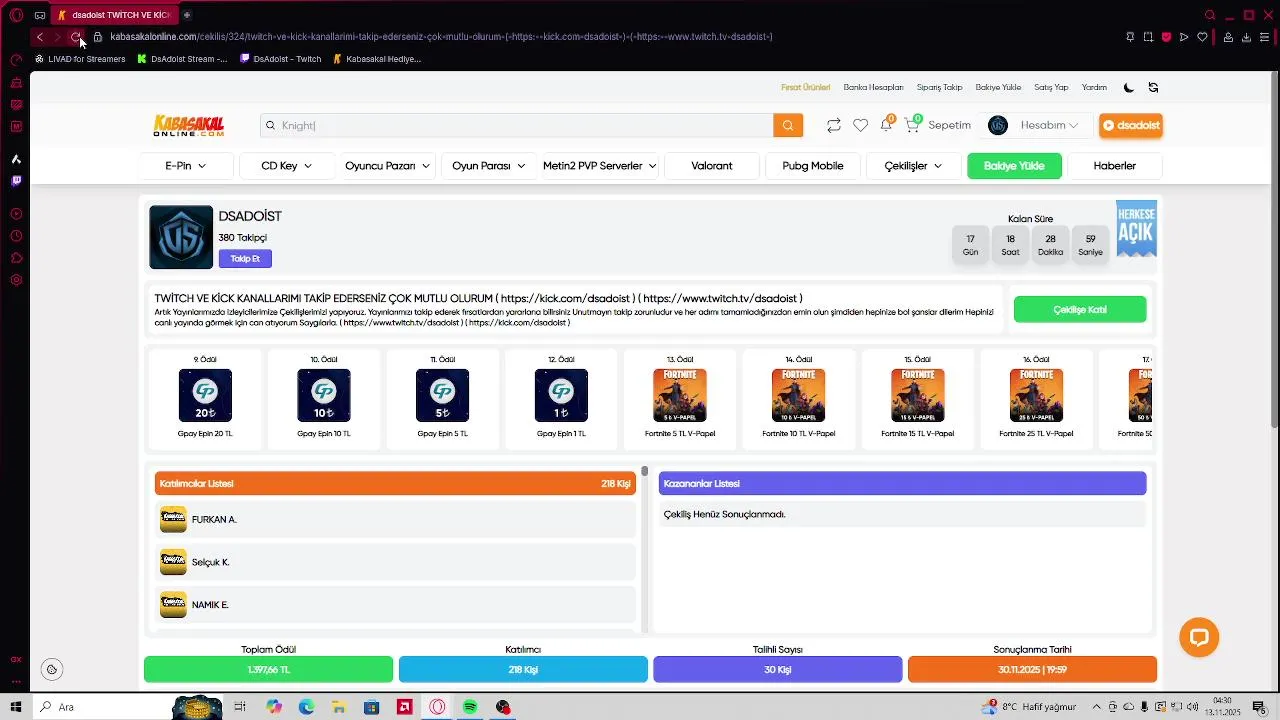Screen dimensions: 1280x720
Task: Expand the E-Pin dropdown menu
Action: pyautogui.click(x=186, y=166)
